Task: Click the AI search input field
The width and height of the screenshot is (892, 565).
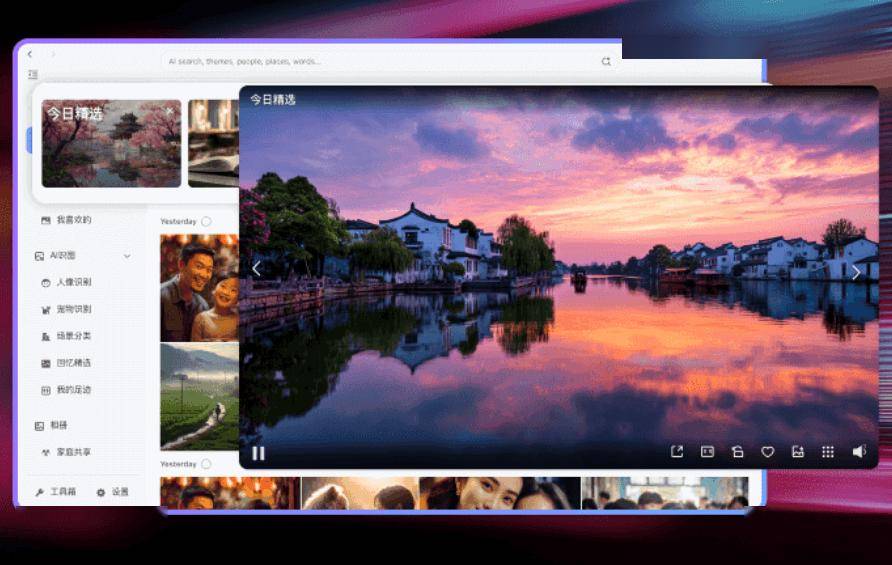Action: tap(380, 61)
